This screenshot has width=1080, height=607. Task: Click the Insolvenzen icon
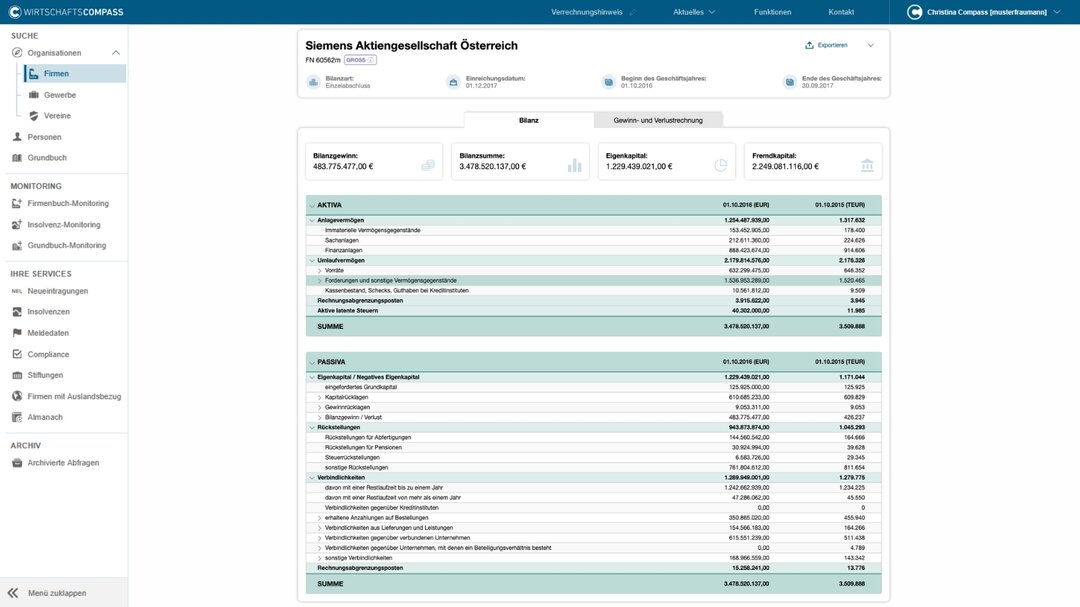point(17,311)
